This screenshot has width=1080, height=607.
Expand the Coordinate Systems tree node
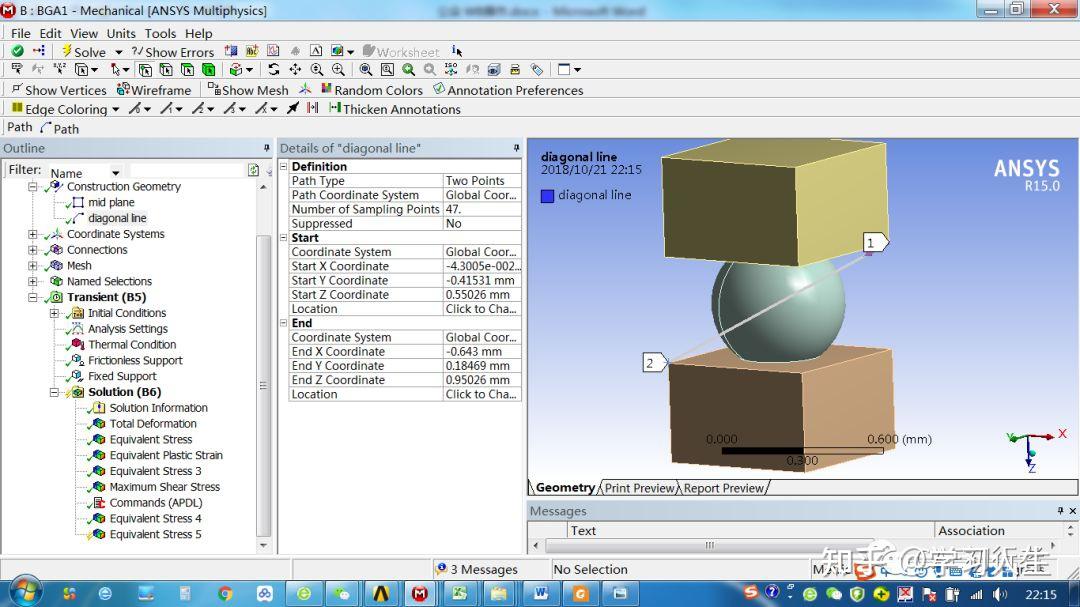[x=31, y=233]
